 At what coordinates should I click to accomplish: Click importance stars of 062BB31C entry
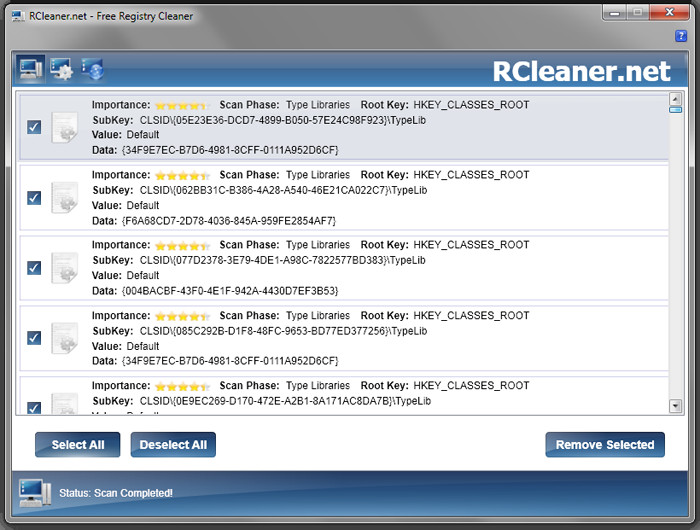pyautogui.click(x=182, y=175)
